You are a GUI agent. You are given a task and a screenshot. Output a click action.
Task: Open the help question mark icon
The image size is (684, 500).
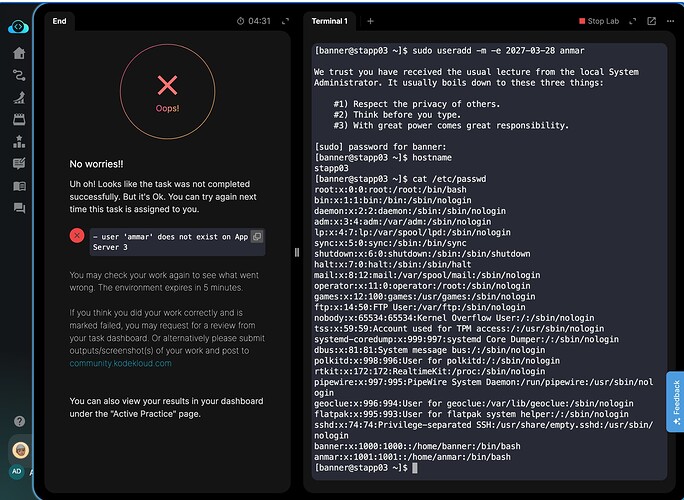click(x=19, y=421)
